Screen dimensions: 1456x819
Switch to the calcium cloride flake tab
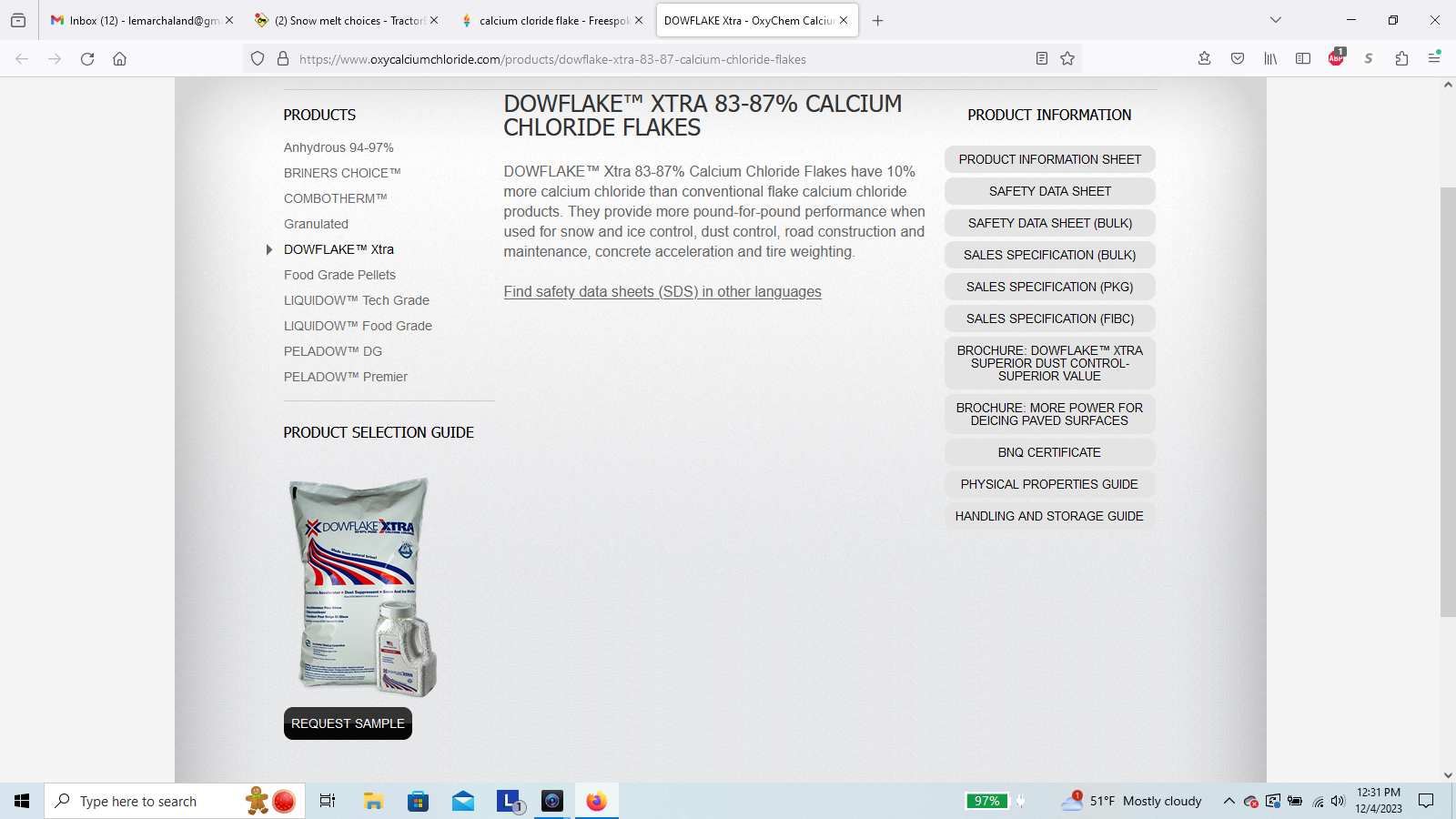pyautogui.click(x=551, y=20)
